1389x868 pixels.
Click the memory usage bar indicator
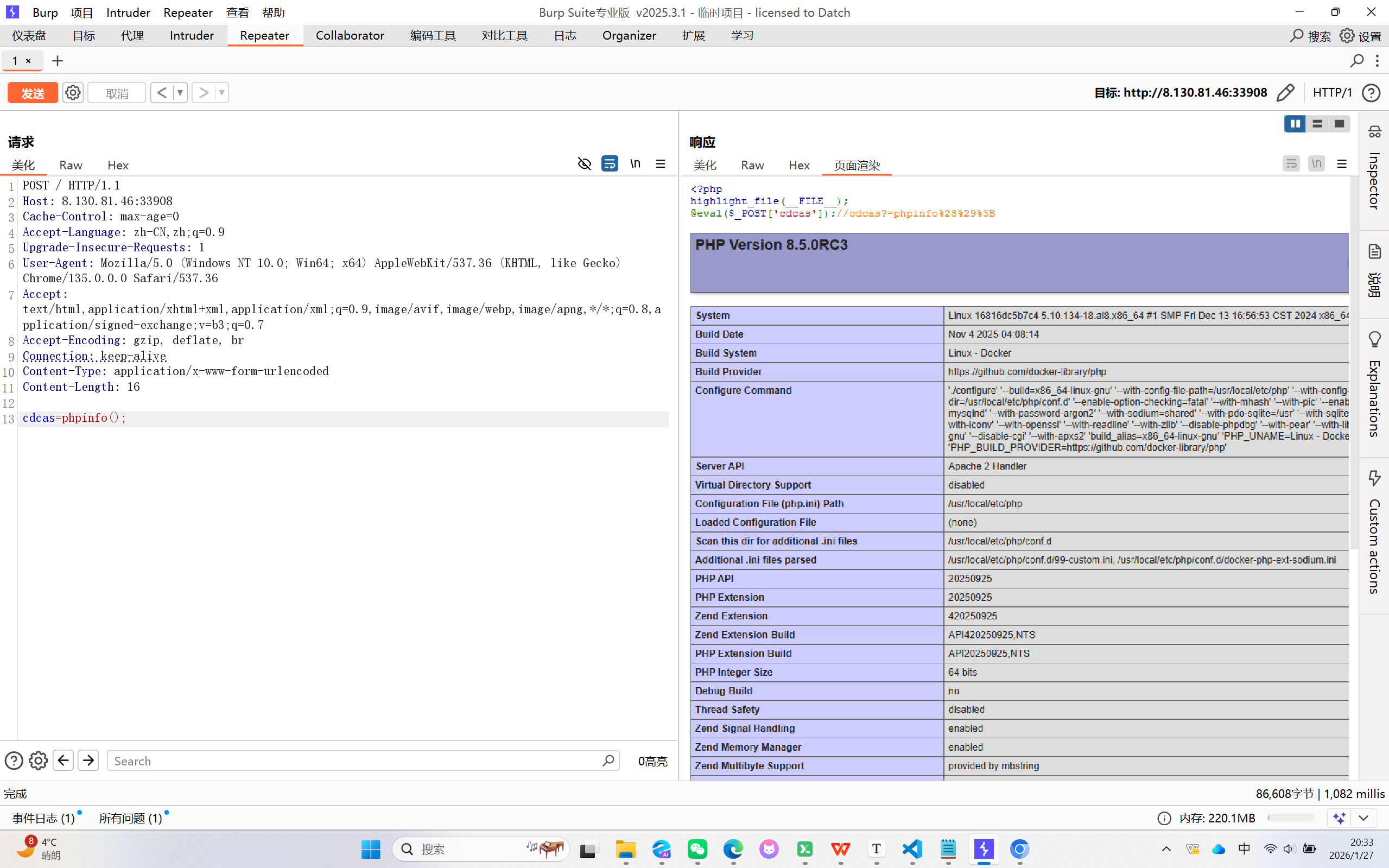point(1291,818)
